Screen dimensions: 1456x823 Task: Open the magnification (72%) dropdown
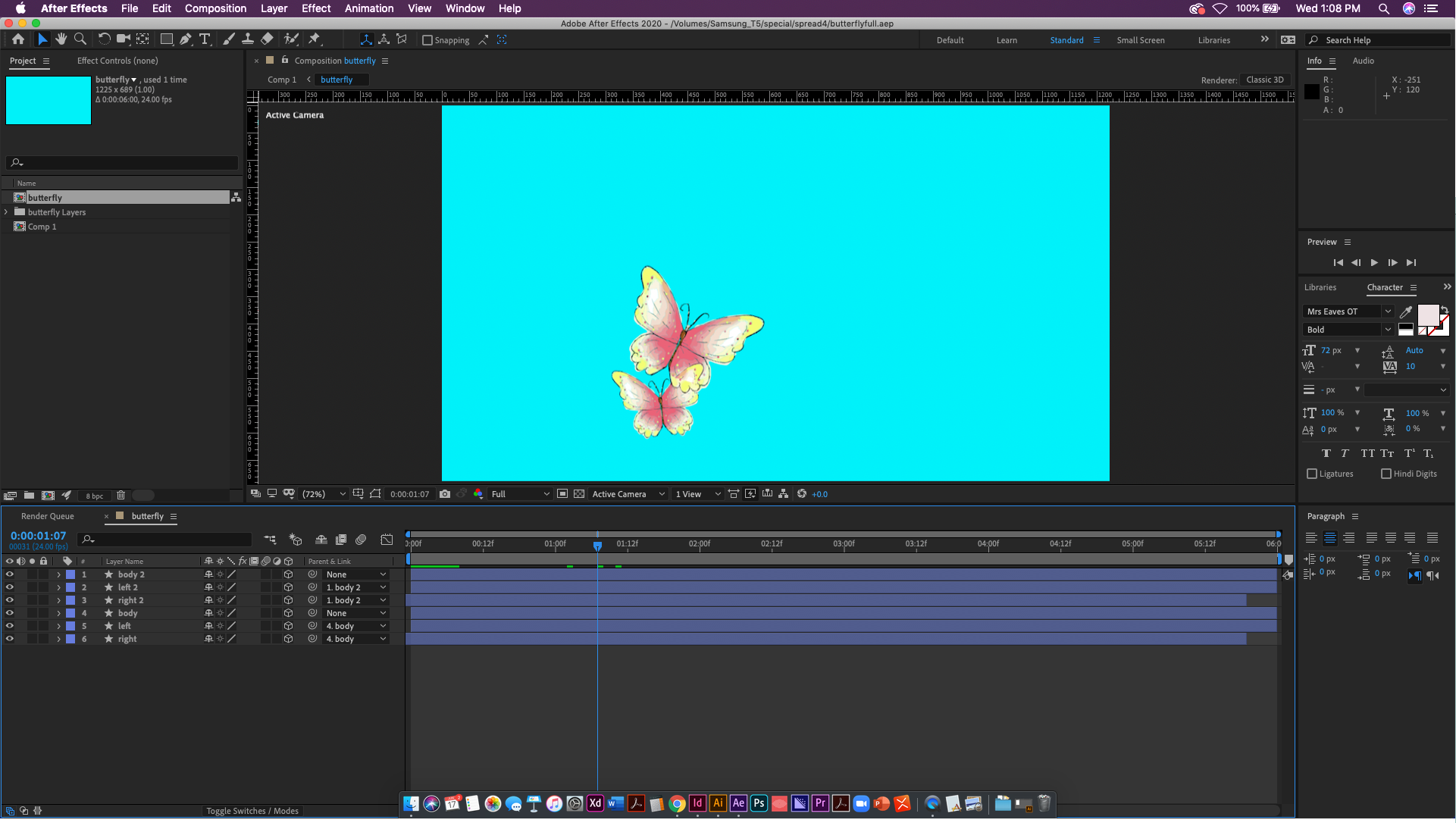[324, 494]
